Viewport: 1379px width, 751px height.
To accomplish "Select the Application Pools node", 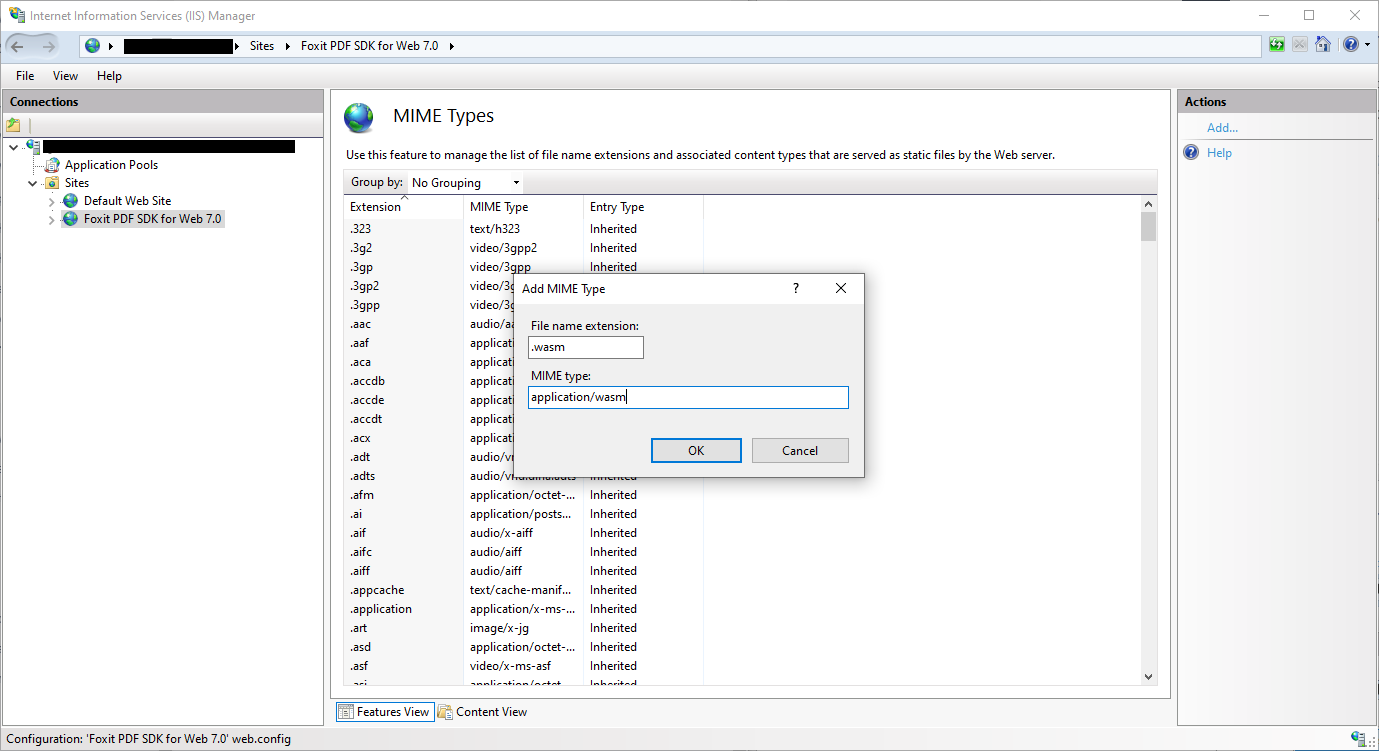I will (111, 165).
